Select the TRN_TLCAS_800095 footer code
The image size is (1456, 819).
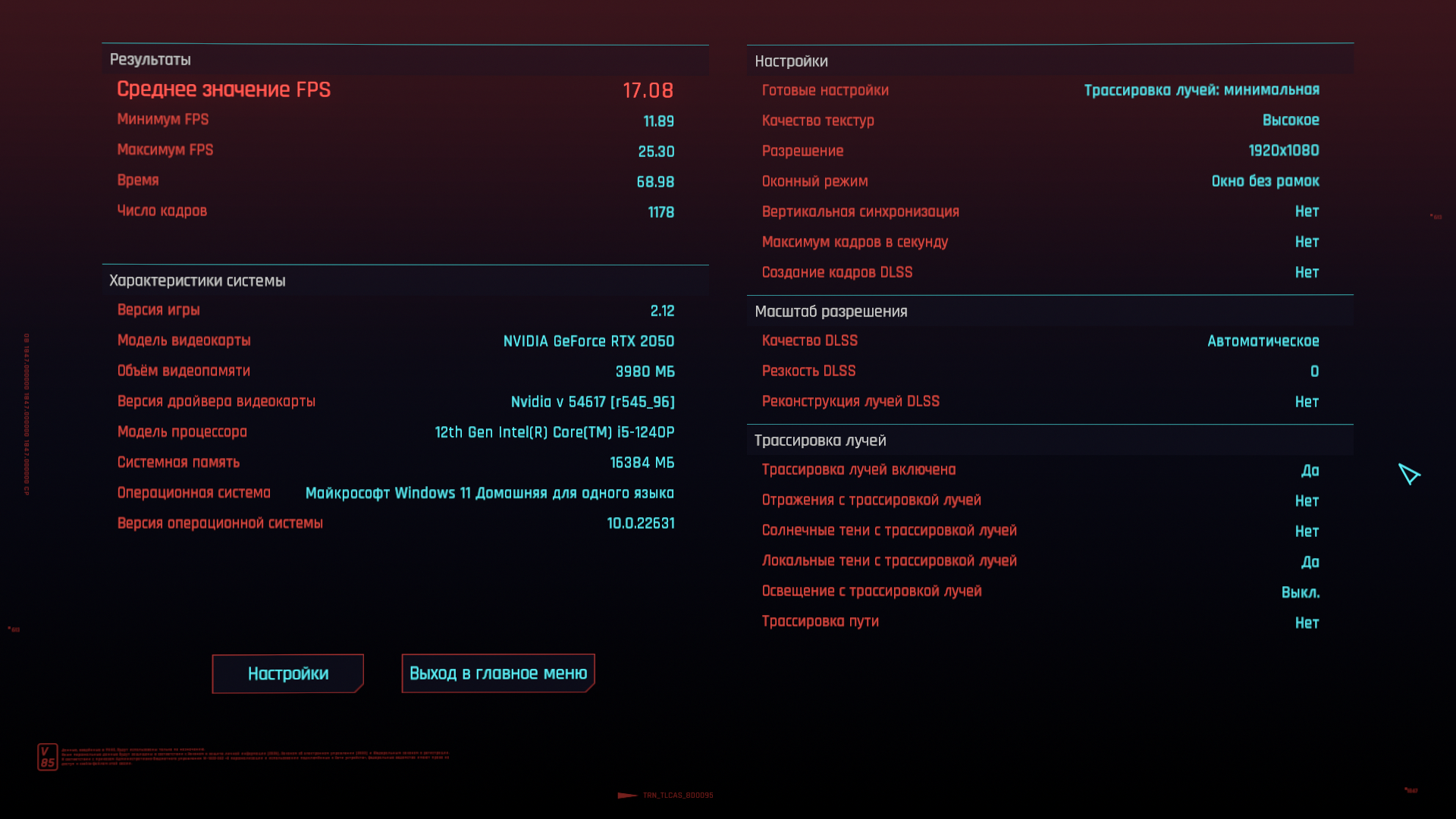point(678,795)
